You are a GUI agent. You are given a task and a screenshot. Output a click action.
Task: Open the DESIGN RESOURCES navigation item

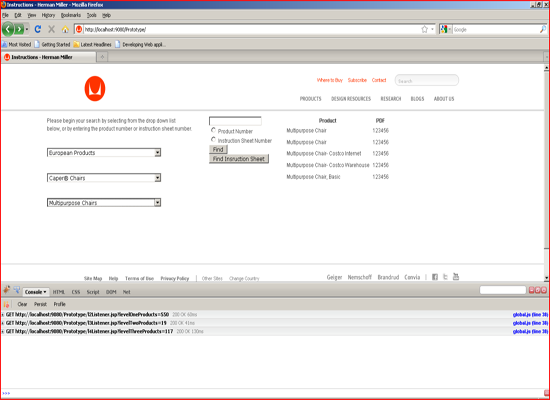click(x=351, y=99)
